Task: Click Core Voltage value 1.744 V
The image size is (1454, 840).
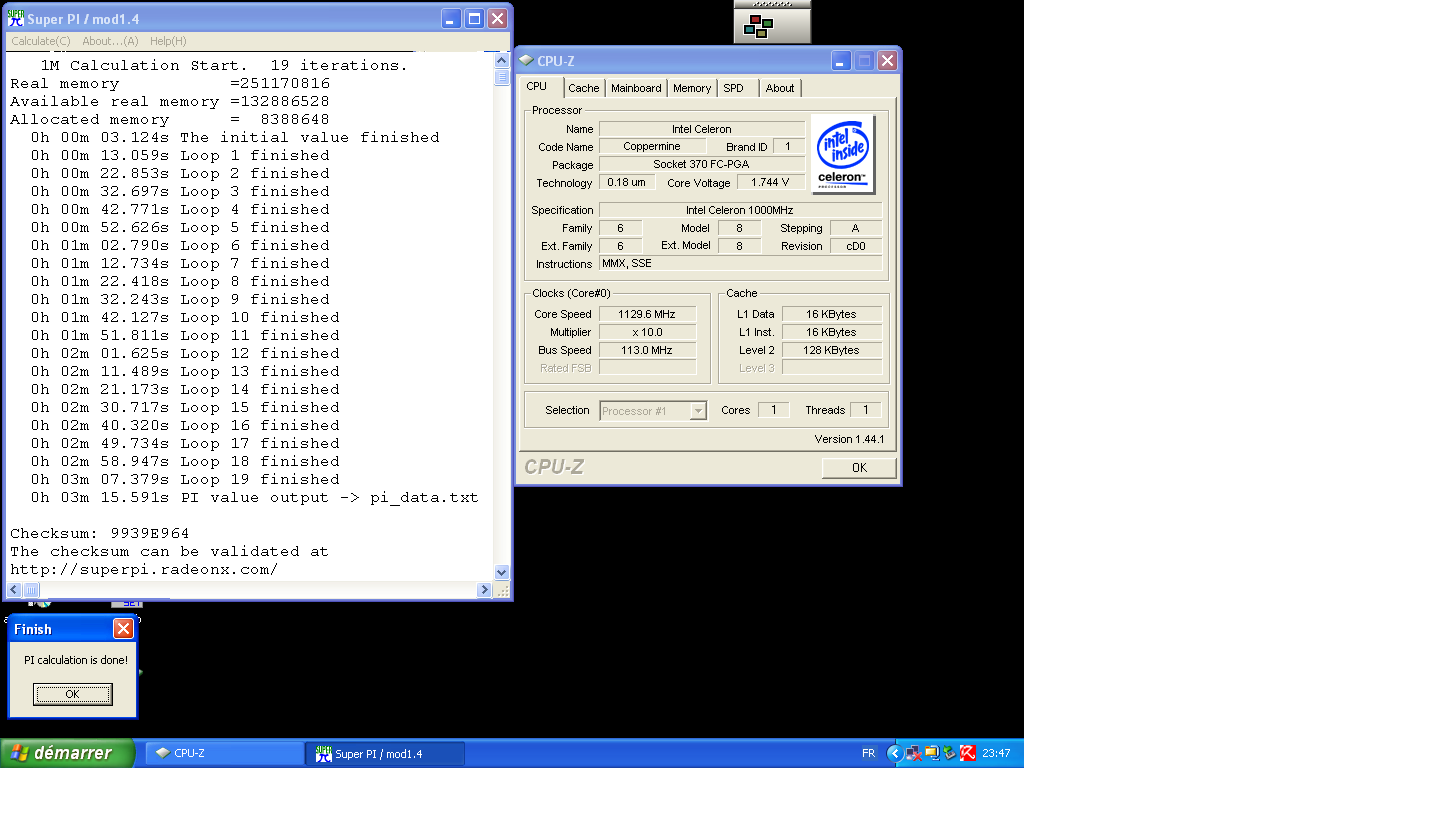Action: 770,183
